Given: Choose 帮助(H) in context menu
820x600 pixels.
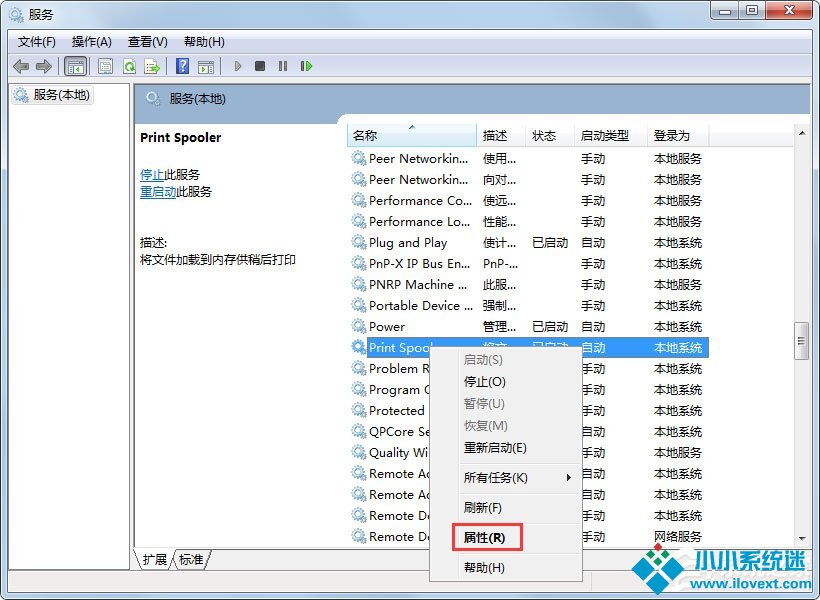Looking at the screenshot, I should point(506,567).
